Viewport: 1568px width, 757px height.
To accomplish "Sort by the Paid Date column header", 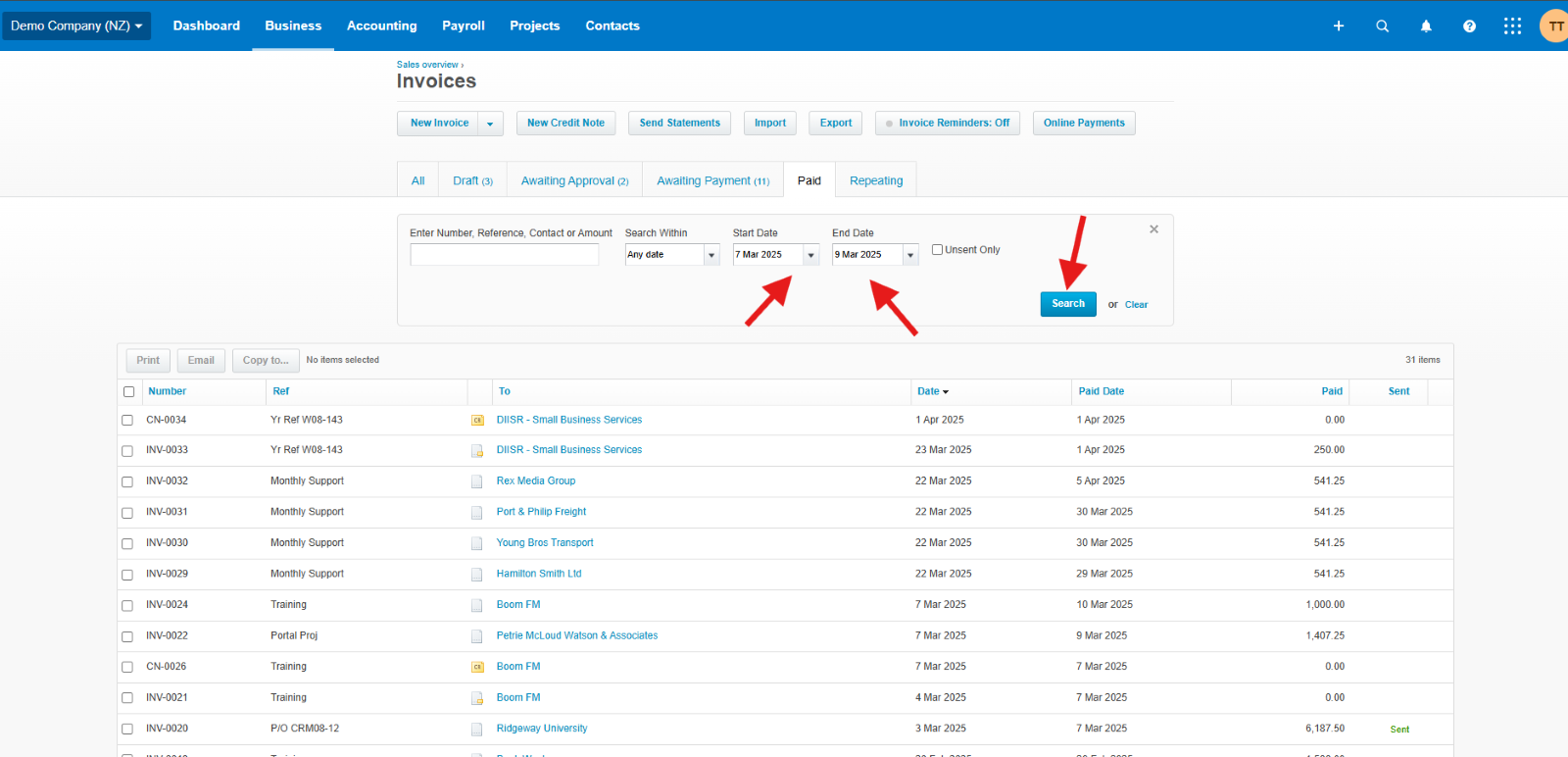I will (1102, 391).
